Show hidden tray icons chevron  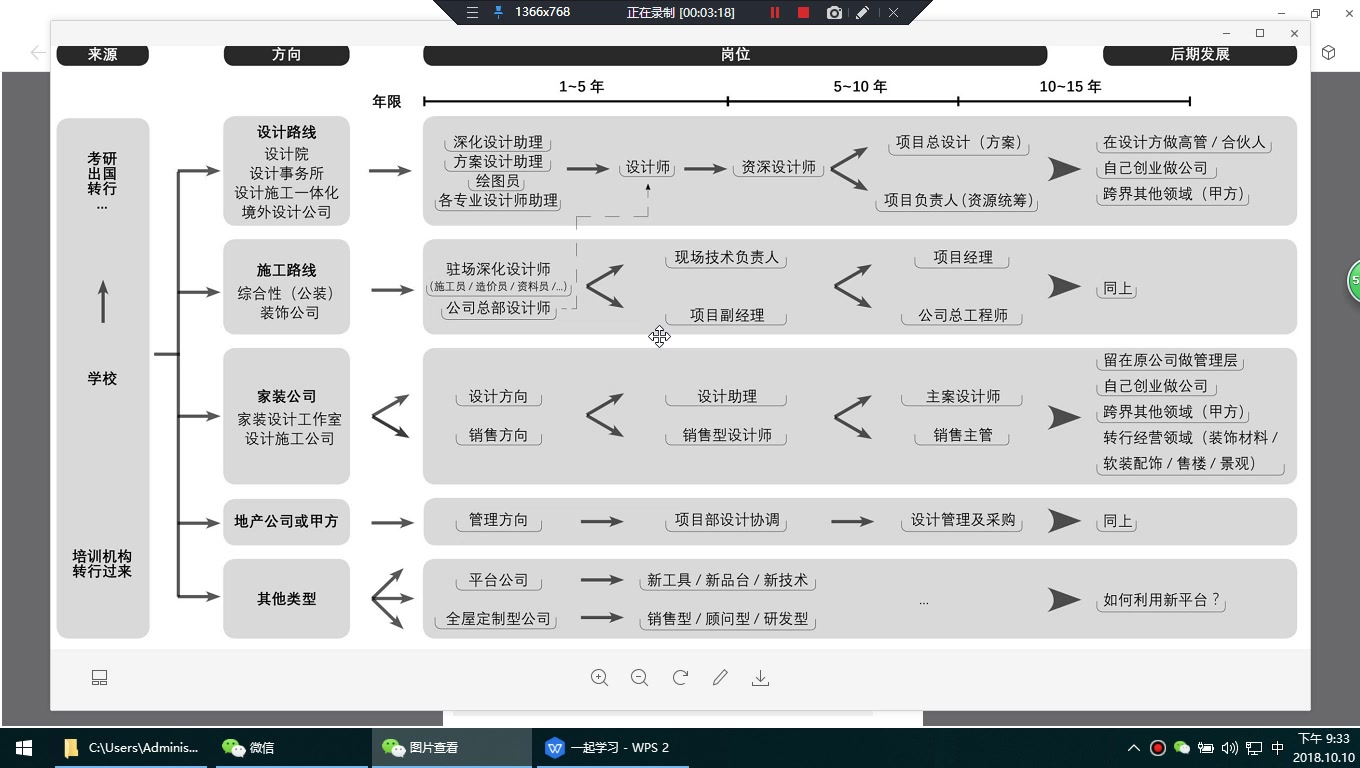click(x=1133, y=747)
